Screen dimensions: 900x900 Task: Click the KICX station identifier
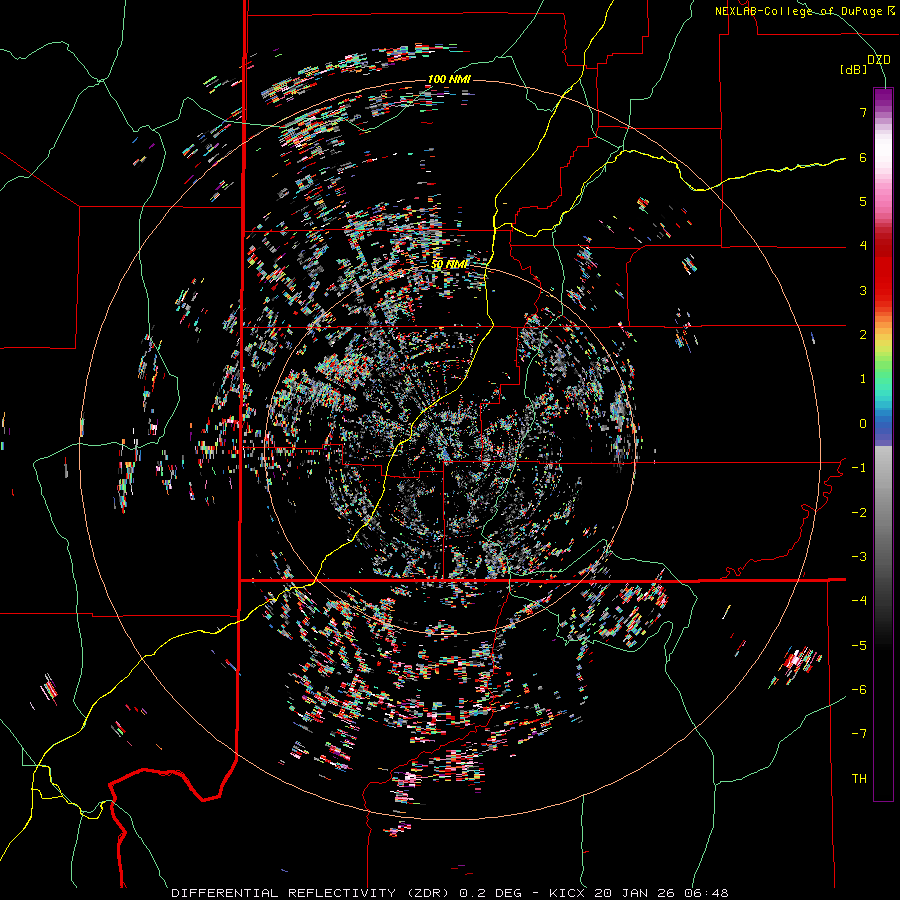coord(566,893)
